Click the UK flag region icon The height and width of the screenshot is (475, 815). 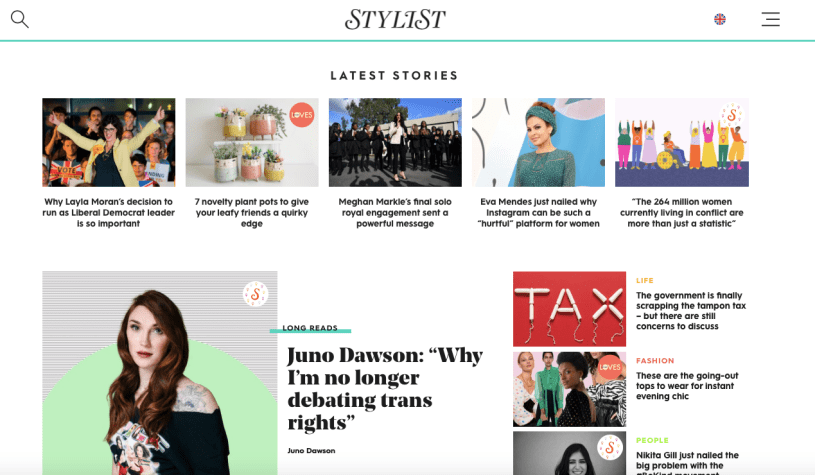[720, 19]
